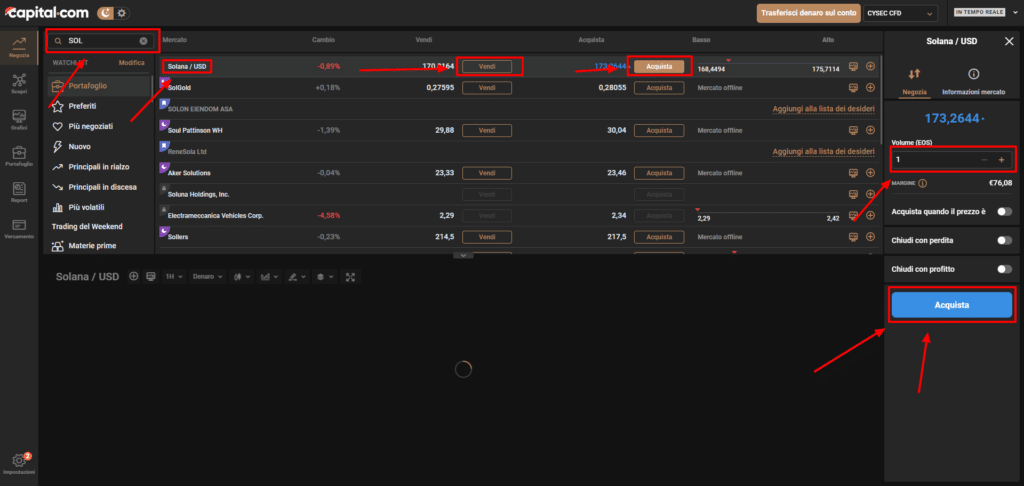Click Acquista for Aker Solutions
The width and height of the screenshot is (1024, 486).
(x=659, y=173)
